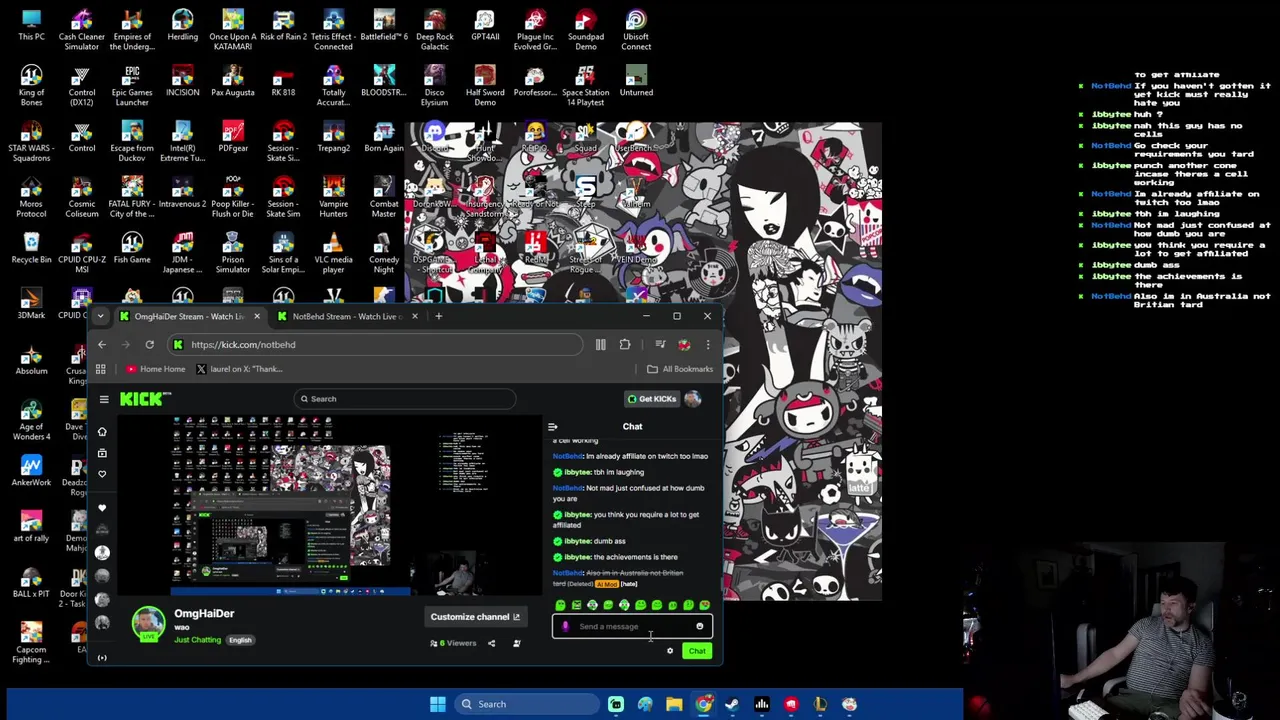Open the browser tab search dropdown

[100, 316]
